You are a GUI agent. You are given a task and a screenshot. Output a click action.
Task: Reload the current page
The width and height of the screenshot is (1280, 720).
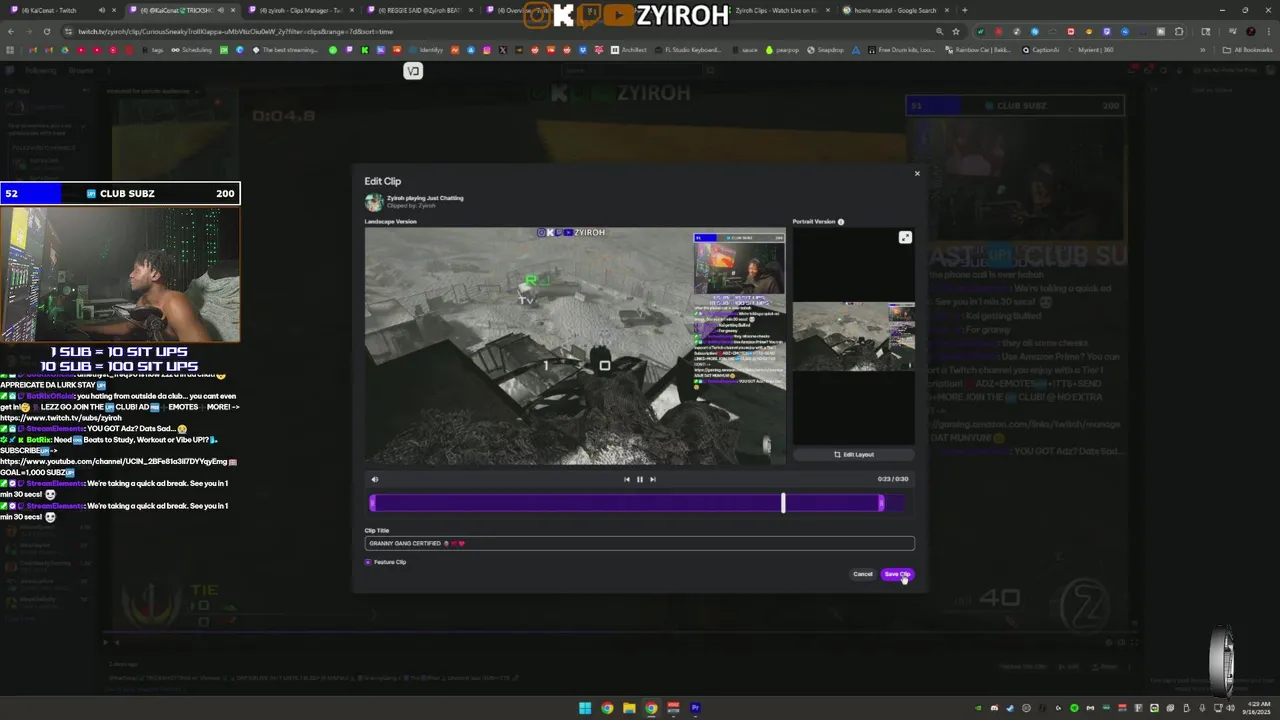coord(46,31)
